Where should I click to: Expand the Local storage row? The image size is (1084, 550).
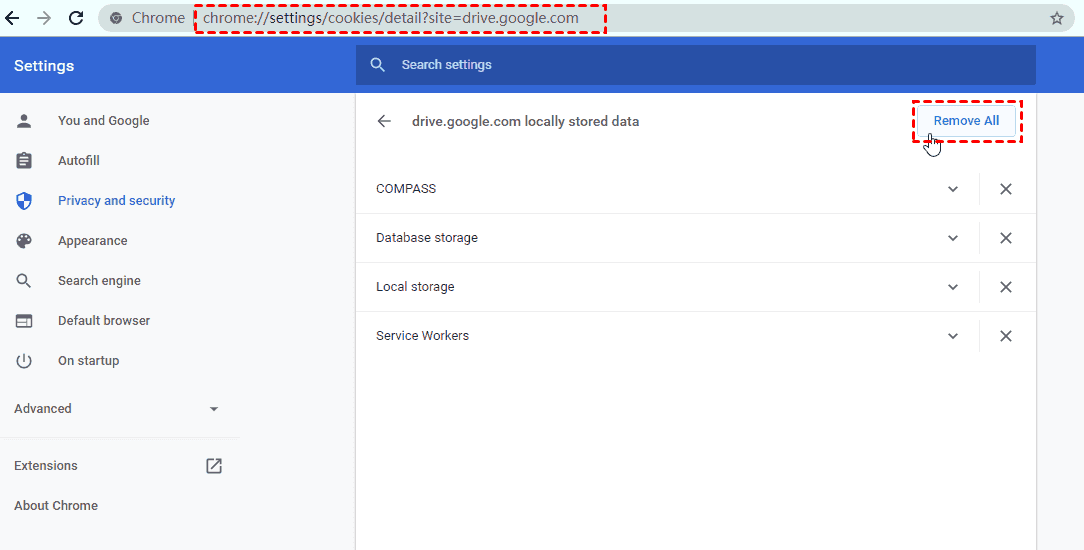(953, 287)
